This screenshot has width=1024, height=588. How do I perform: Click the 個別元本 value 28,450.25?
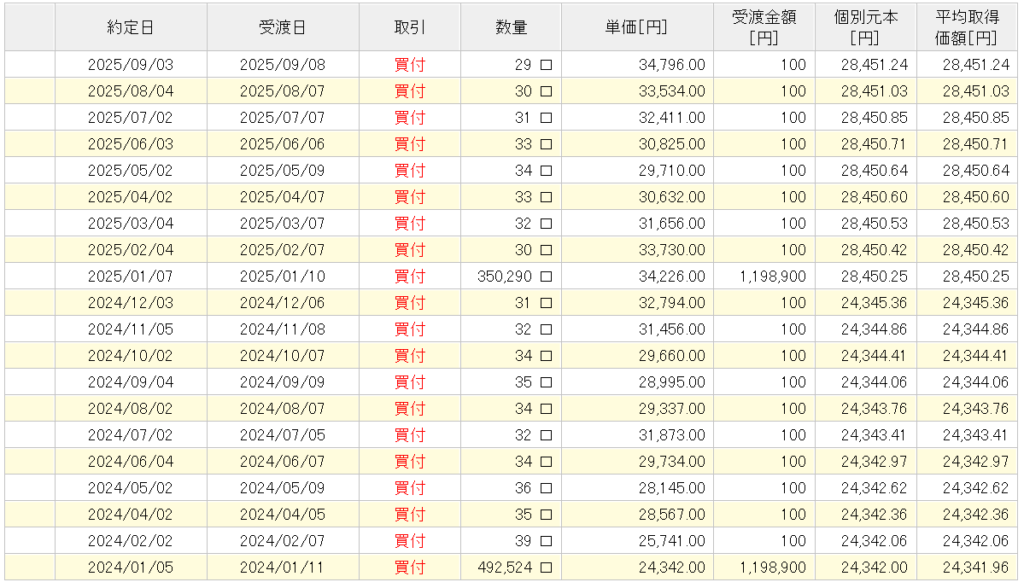874,276
